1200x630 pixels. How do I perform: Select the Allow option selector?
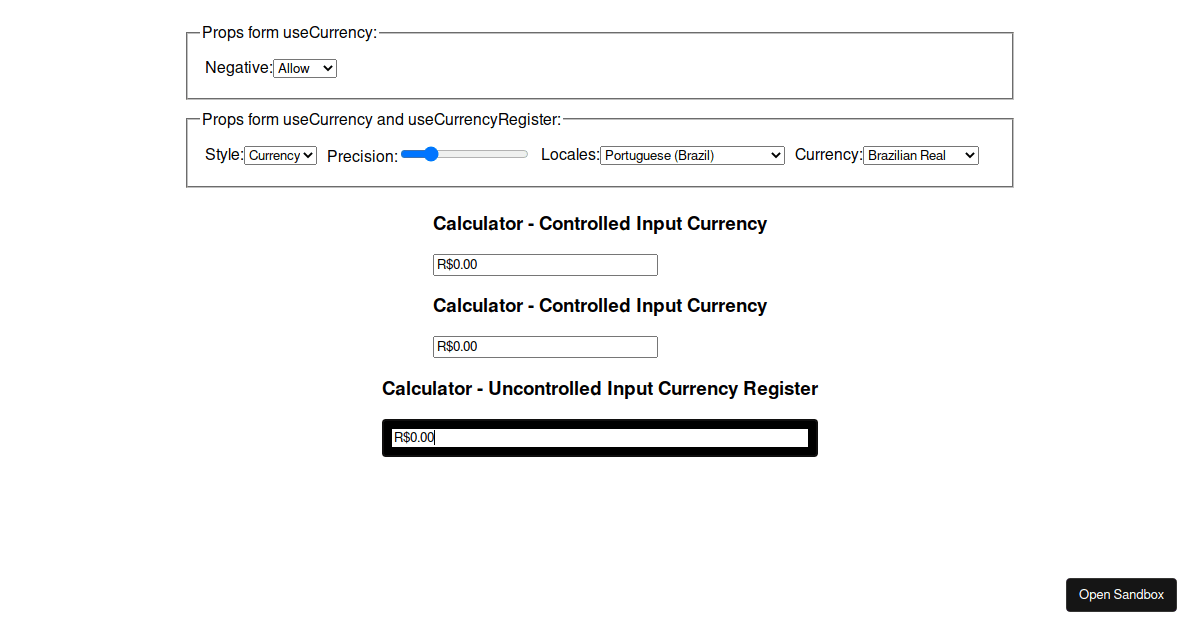pos(304,68)
